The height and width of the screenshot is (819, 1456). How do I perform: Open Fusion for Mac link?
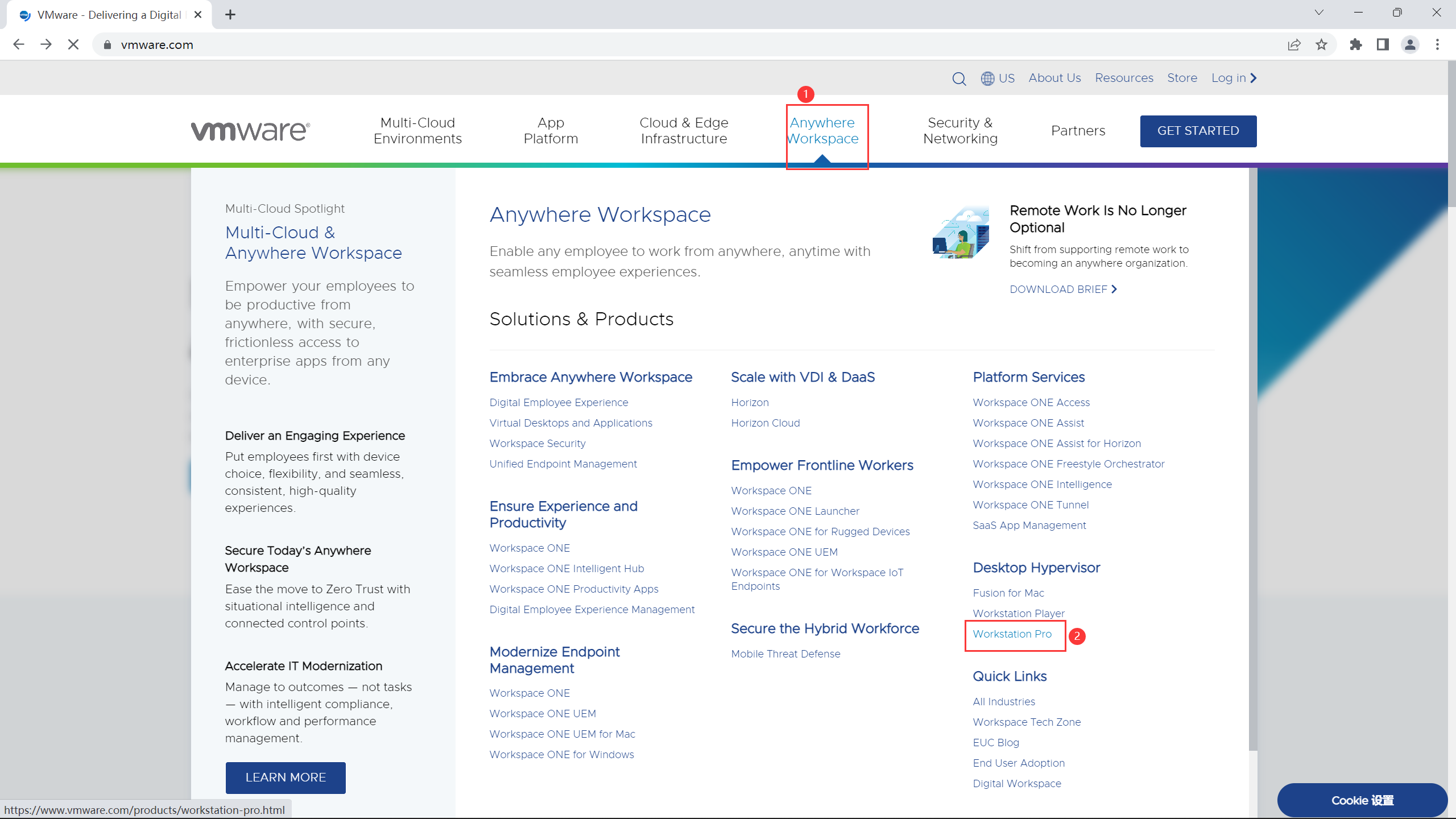(1008, 593)
